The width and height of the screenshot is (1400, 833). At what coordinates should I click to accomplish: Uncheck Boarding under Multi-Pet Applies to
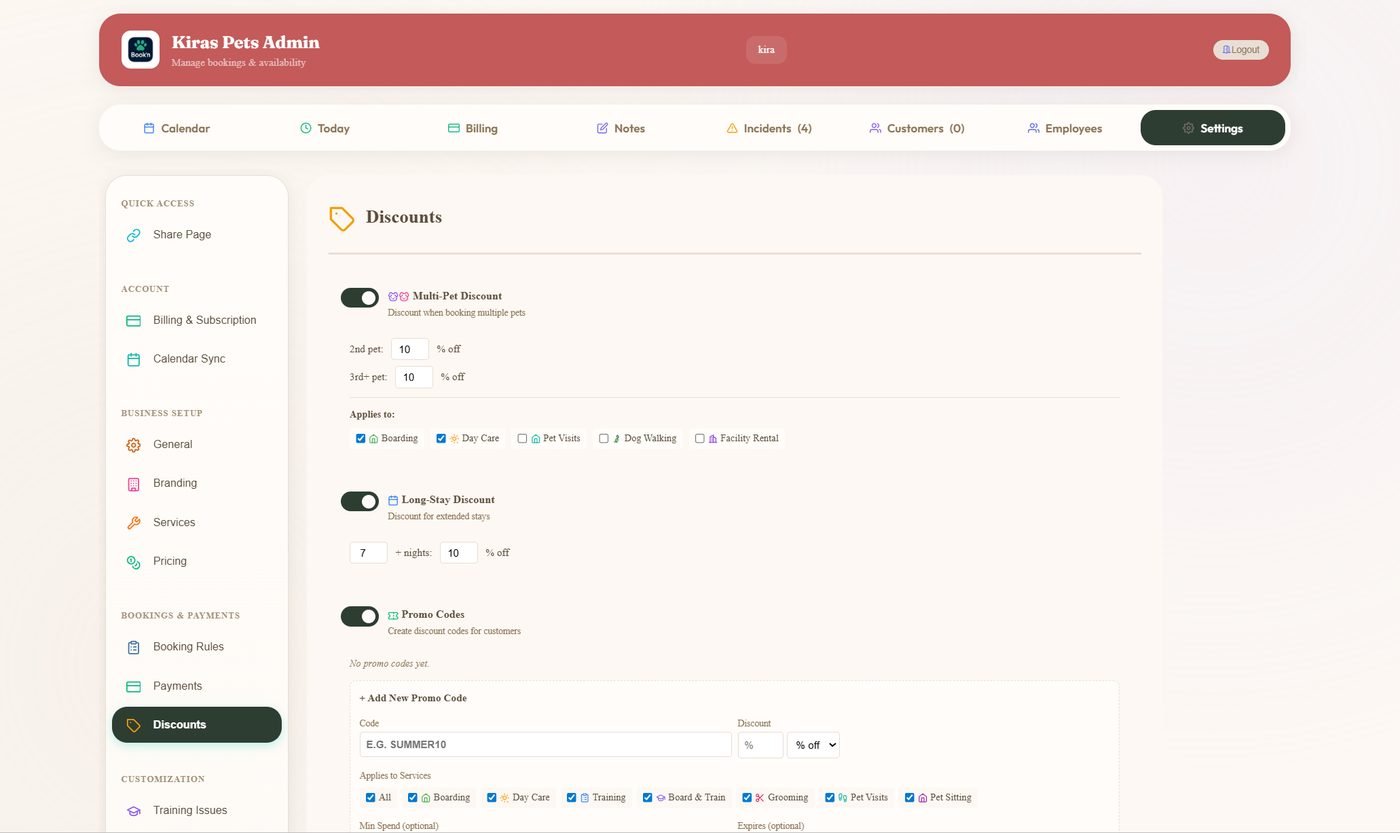[361, 438]
